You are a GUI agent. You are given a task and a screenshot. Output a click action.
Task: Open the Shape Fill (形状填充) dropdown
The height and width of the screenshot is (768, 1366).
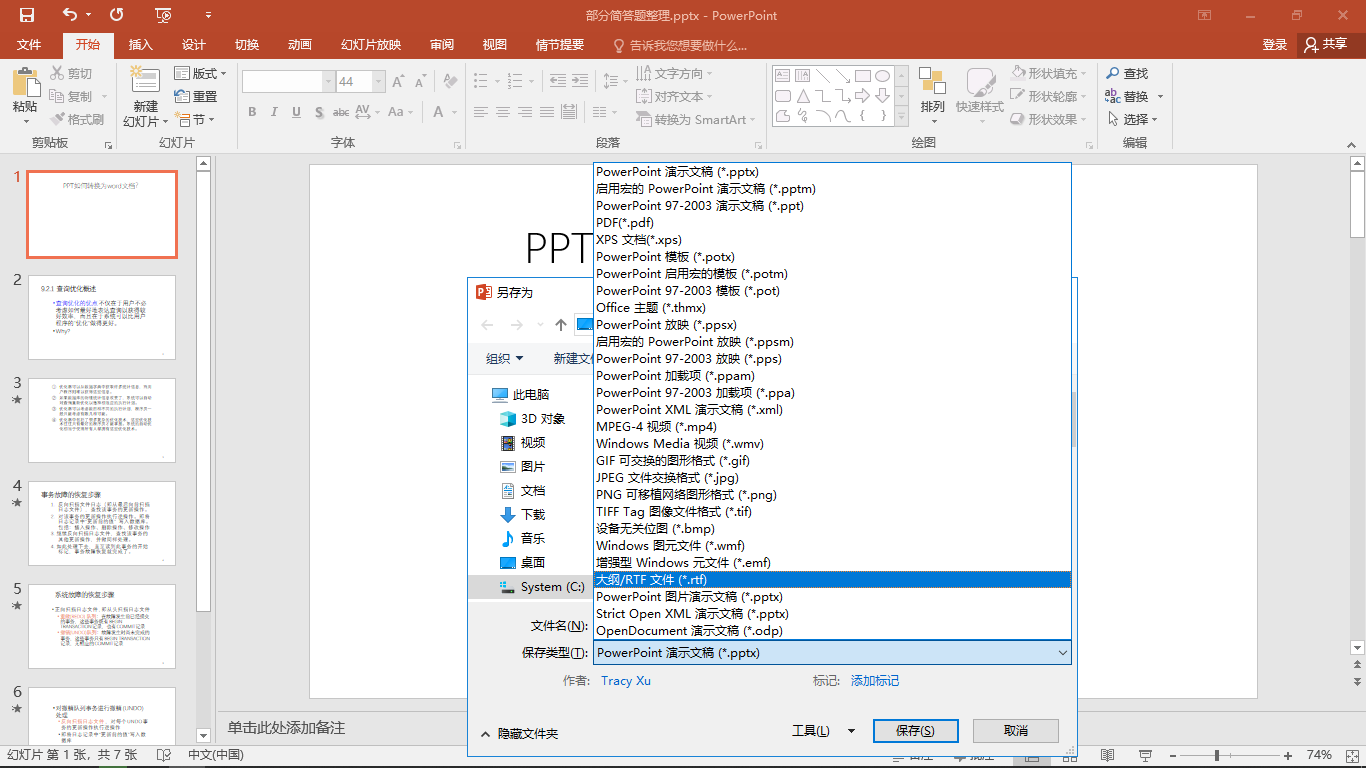pyautogui.click(x=1048, y=73)
